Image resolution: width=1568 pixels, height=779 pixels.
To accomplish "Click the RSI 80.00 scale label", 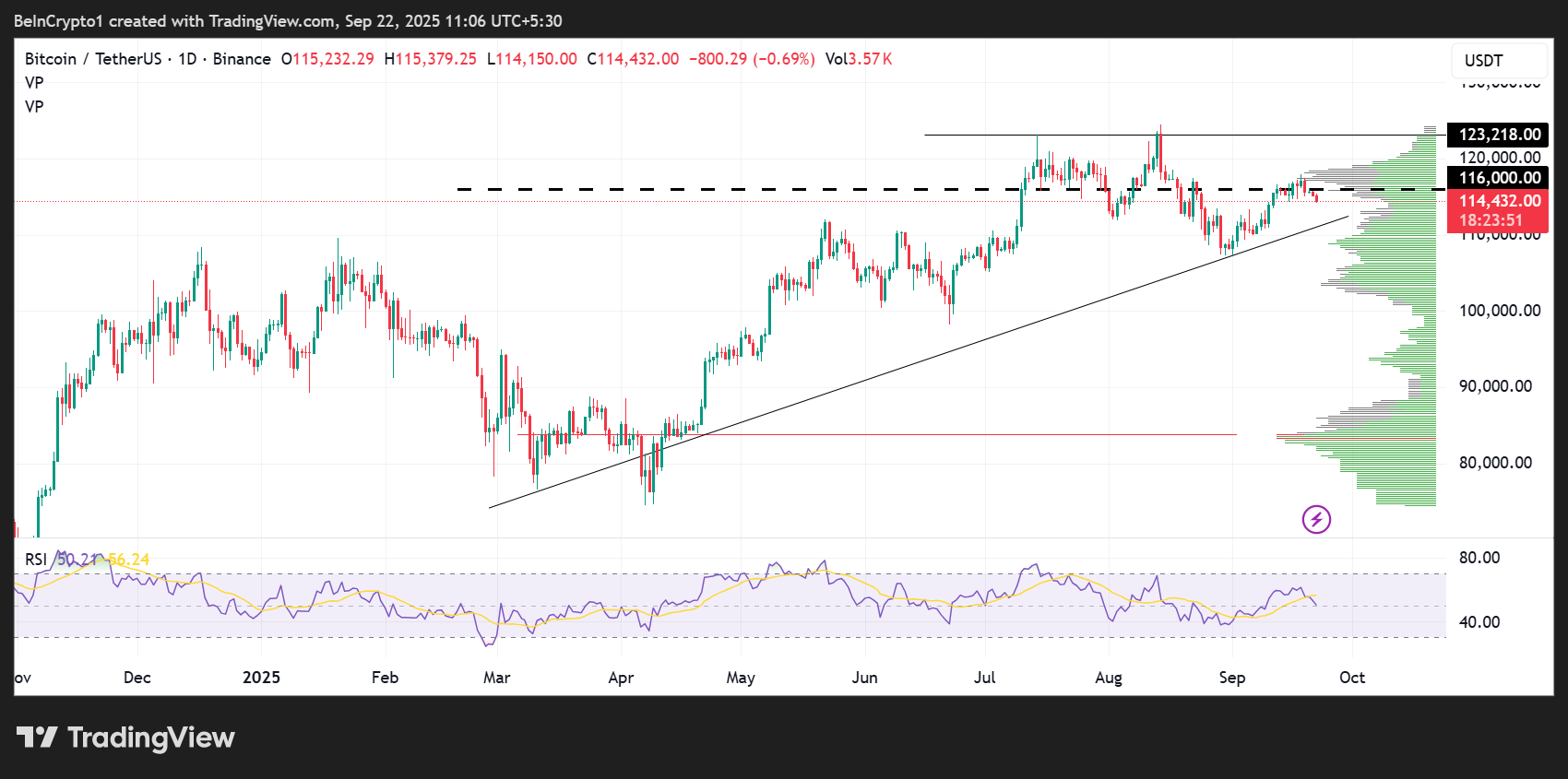I will (x=1479, y=558).
